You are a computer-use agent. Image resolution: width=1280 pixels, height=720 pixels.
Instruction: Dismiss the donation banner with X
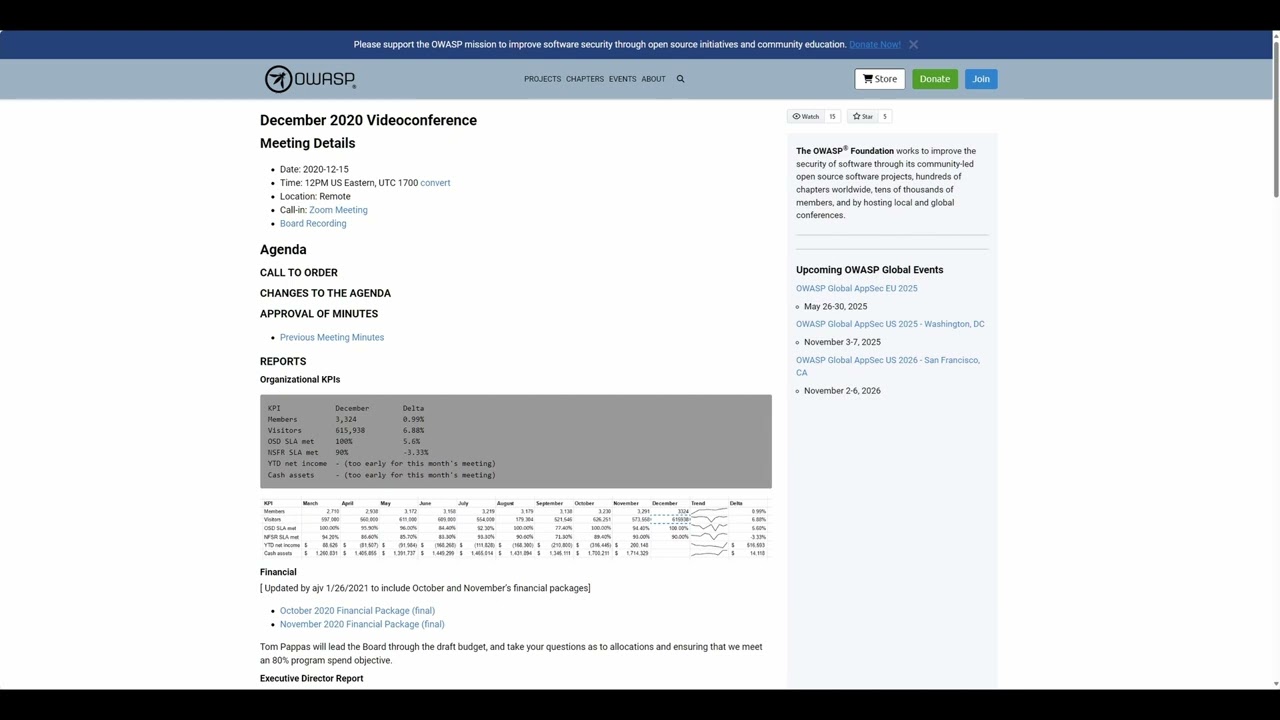pyautogui.click(x=913, y=44)
